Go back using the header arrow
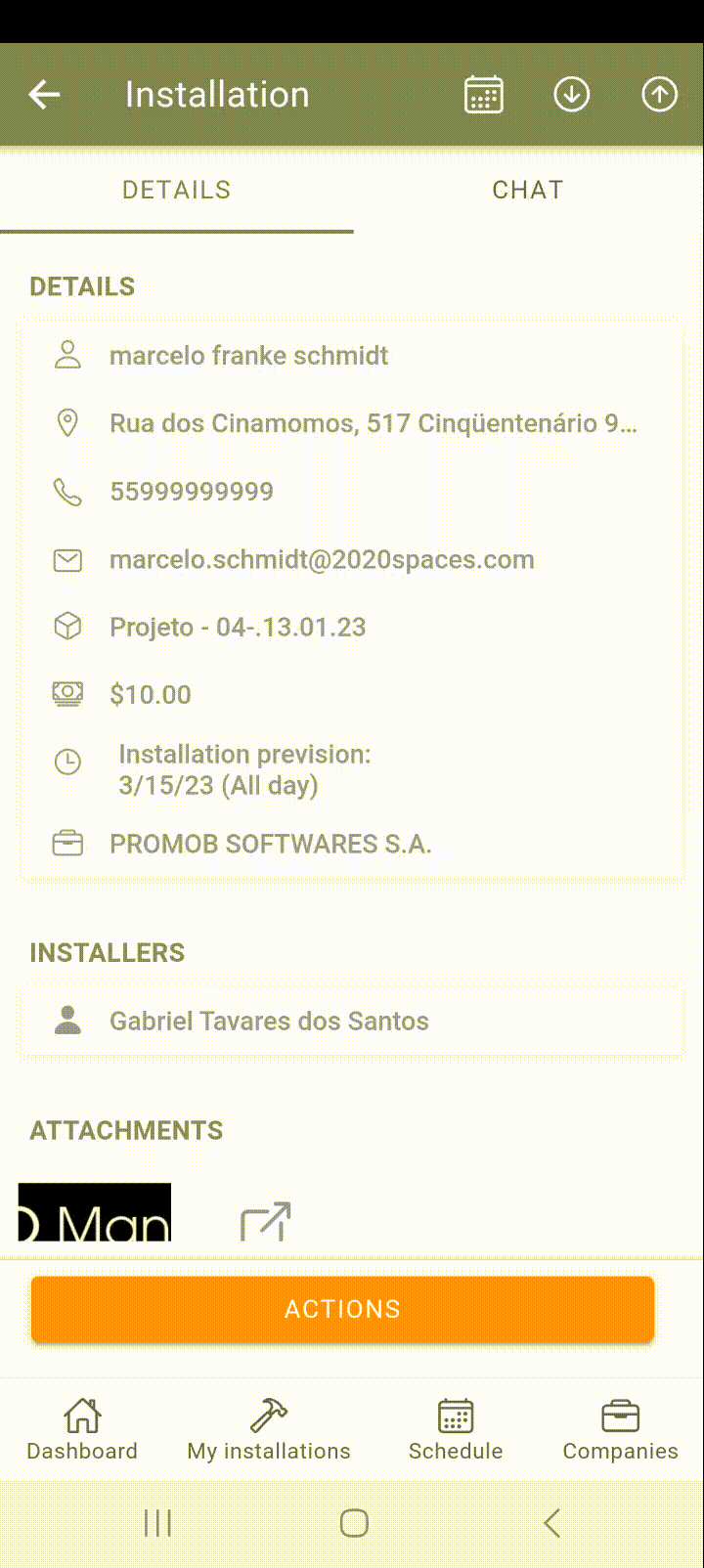This screenshot has width=704, height=1568. pyautogui.click(x=45, y=95)
